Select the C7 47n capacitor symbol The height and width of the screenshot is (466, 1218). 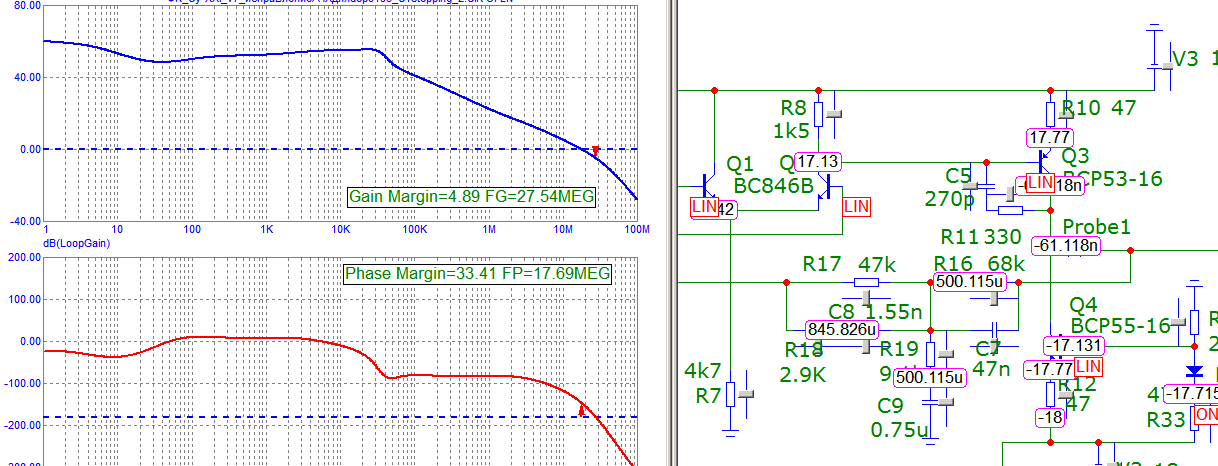tap(996, 330)
